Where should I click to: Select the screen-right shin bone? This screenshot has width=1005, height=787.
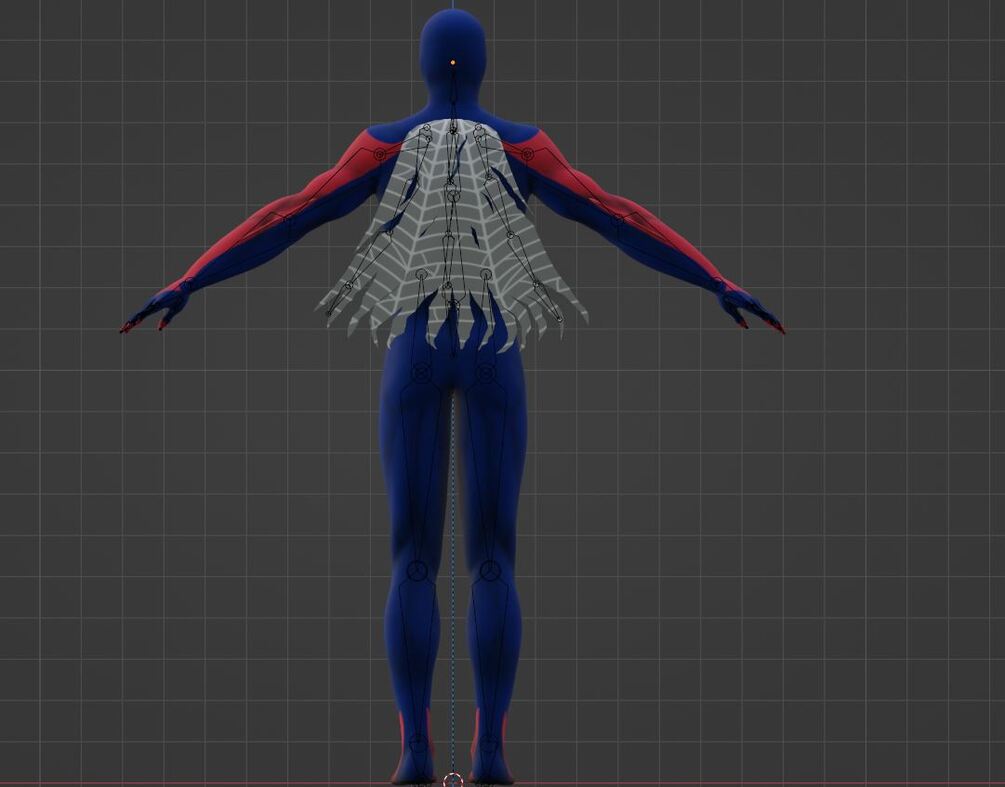click(489, 660)
